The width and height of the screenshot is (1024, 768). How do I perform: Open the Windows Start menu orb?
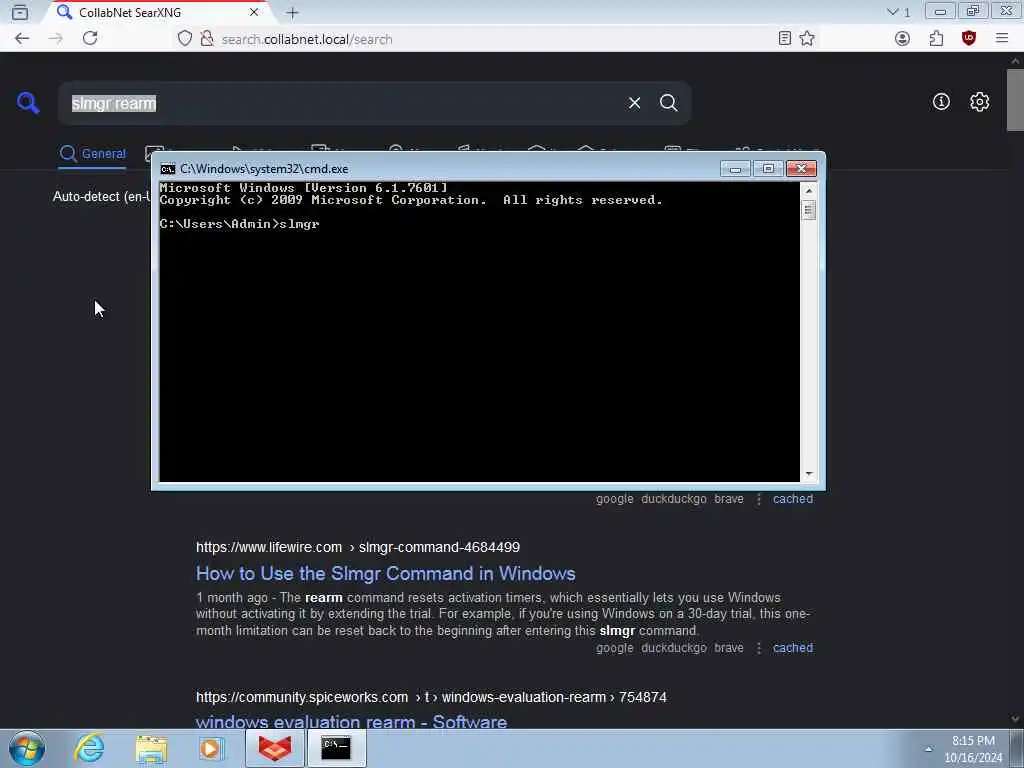(26, 748)
